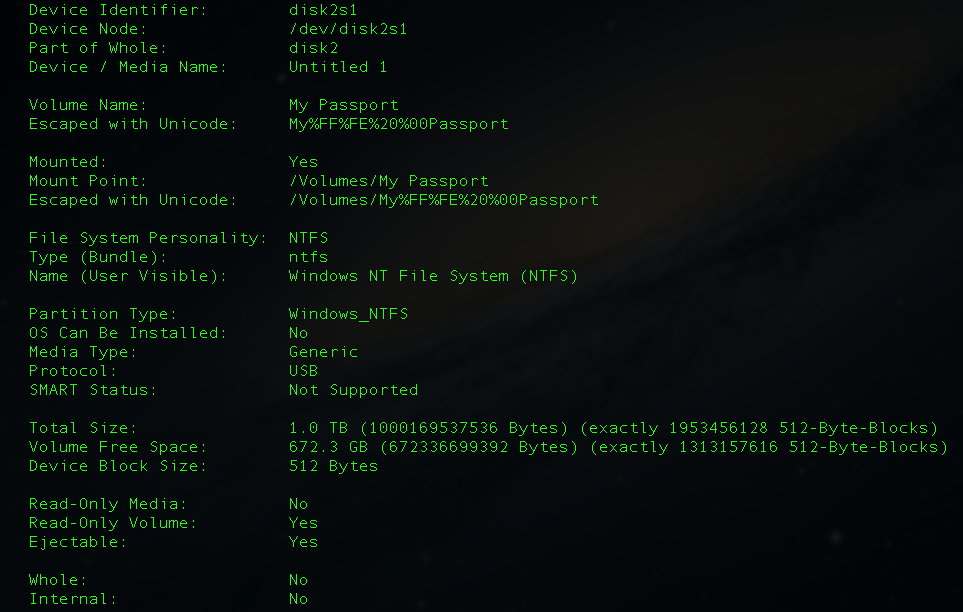Select the File System Personality: label
This screenshot has height=612, width=963.
pos(148,238)
